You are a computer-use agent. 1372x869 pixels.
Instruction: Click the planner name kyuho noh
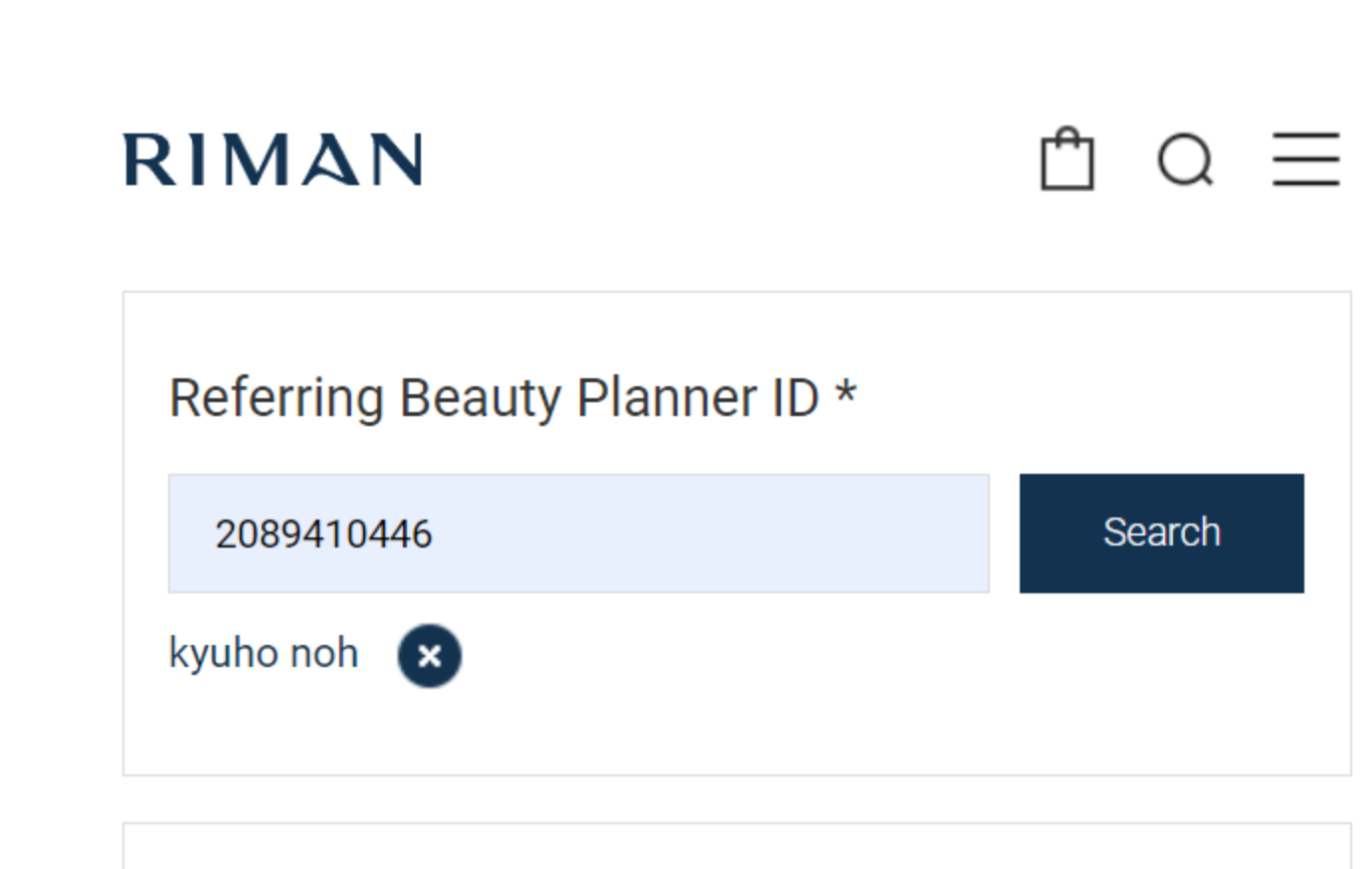pos(264,654)
